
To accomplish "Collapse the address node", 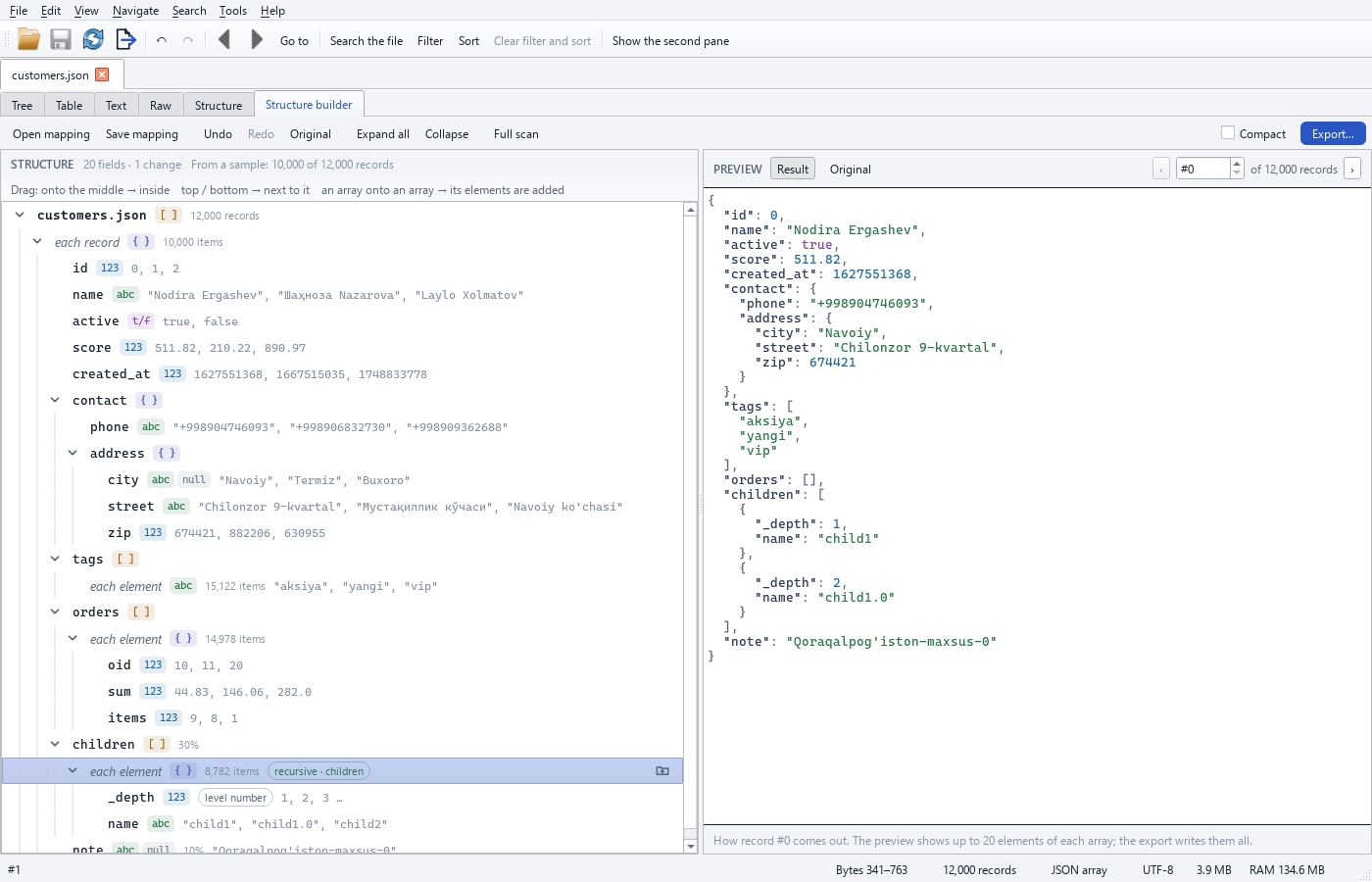I will (73, 453).
